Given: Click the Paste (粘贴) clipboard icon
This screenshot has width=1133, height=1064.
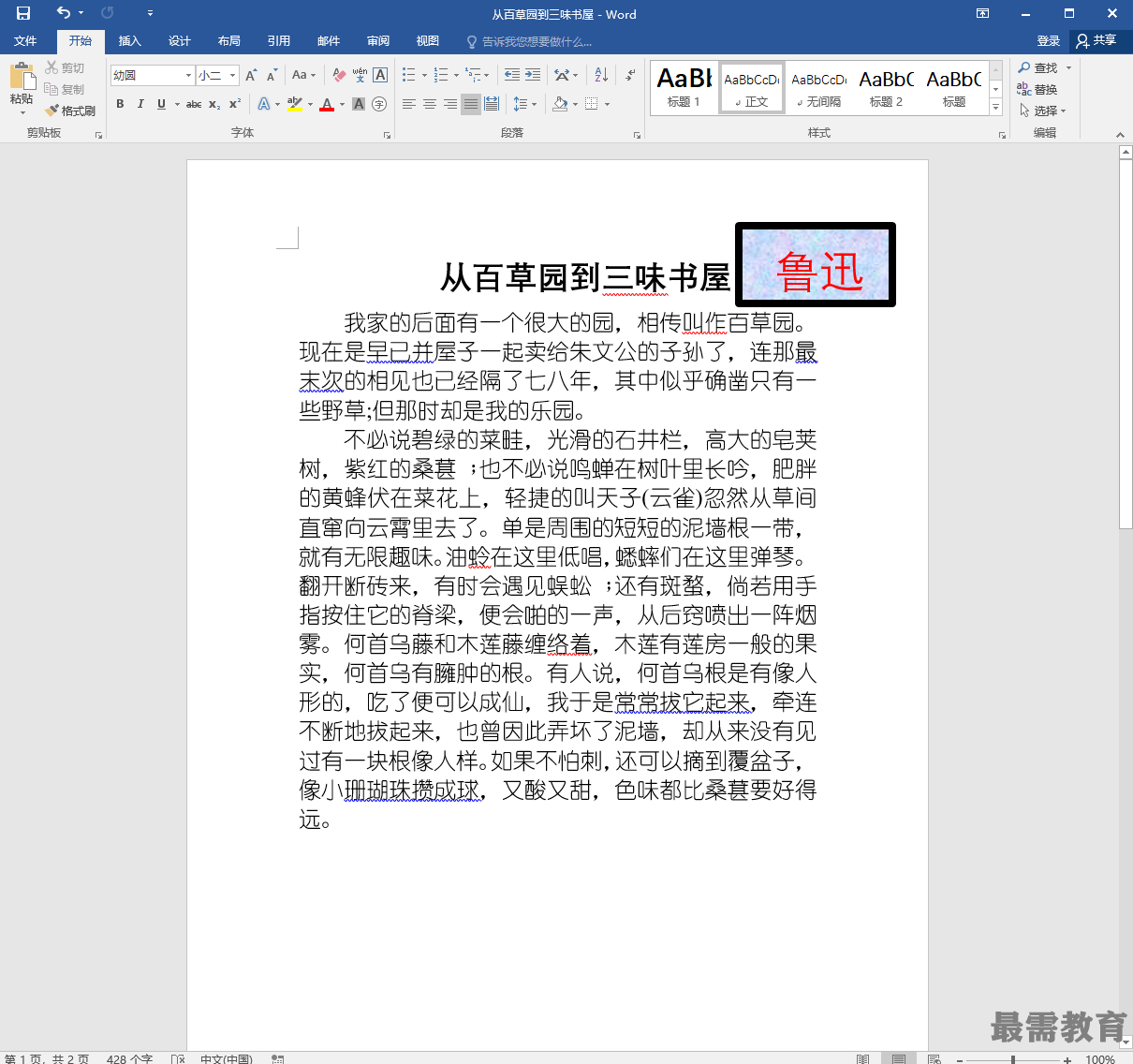Looking at the screenshot, I should [22, 78].
